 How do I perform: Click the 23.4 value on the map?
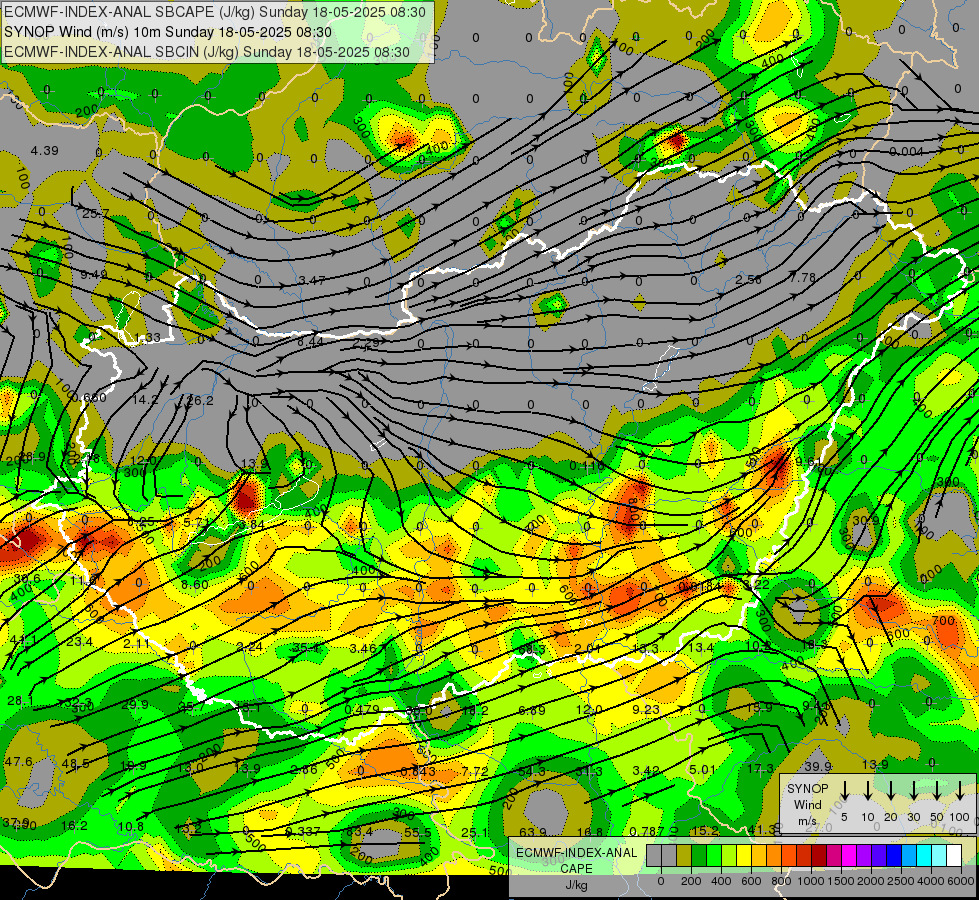tap(80, 641)
